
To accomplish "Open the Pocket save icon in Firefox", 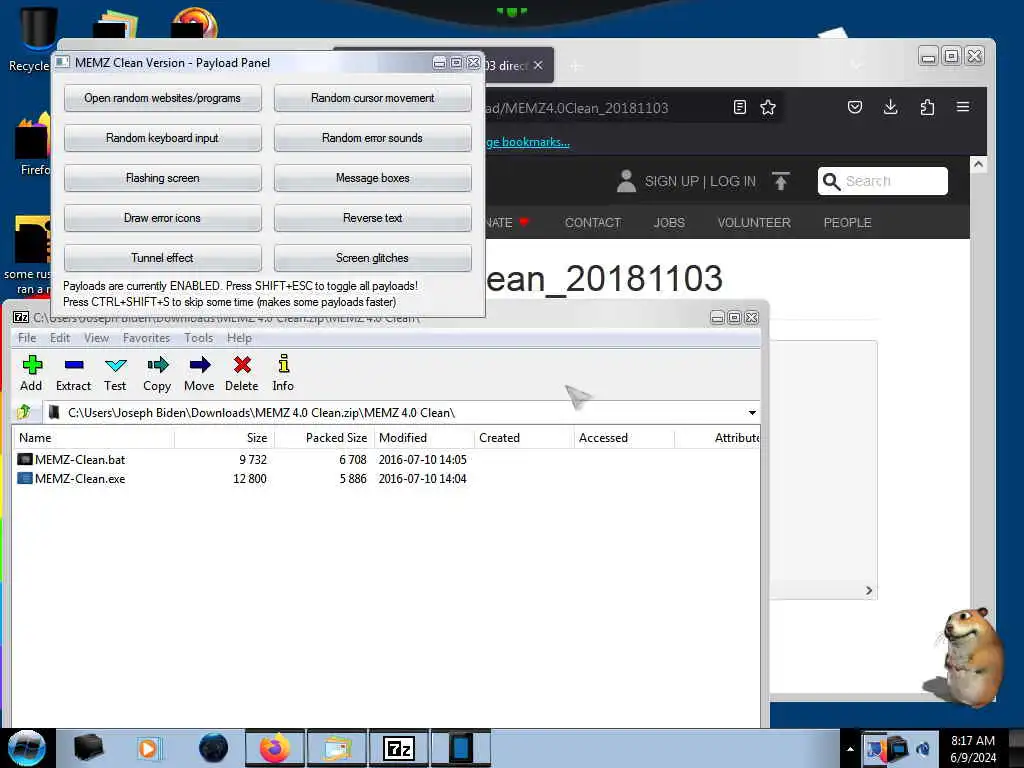I will pos(855,107).
